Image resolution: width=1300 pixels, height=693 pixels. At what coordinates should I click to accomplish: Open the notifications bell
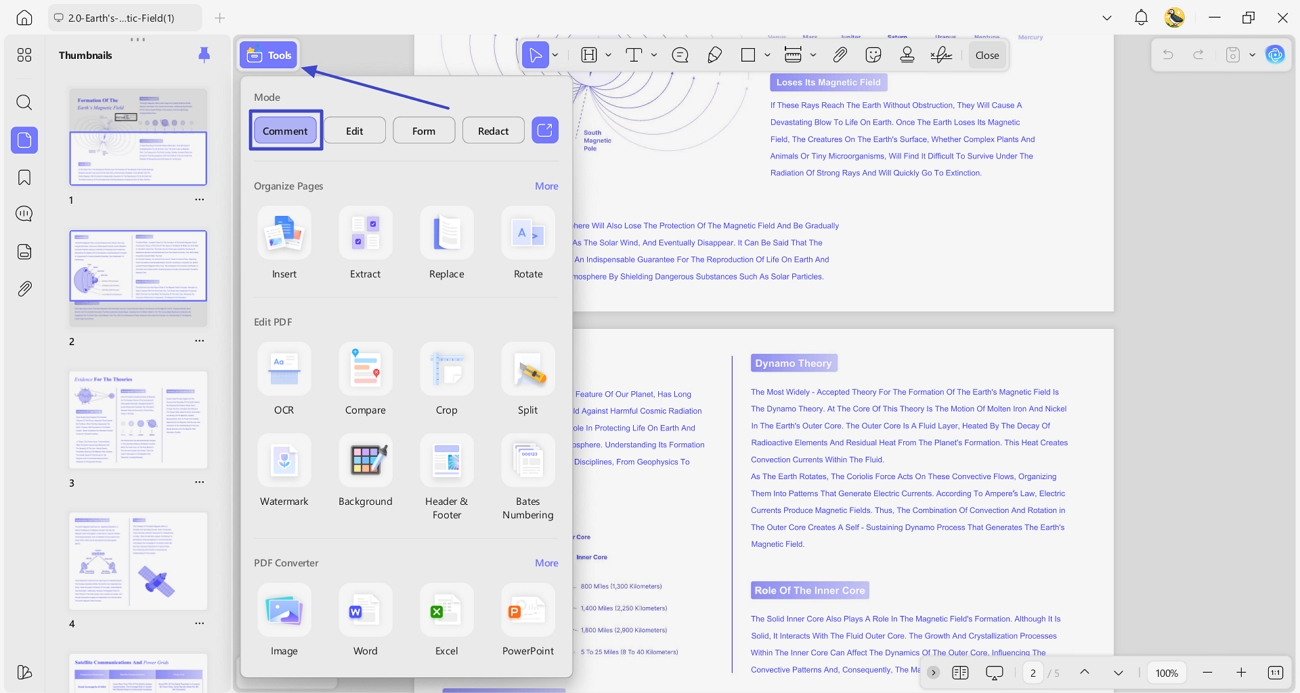(x=1141, y=18)
